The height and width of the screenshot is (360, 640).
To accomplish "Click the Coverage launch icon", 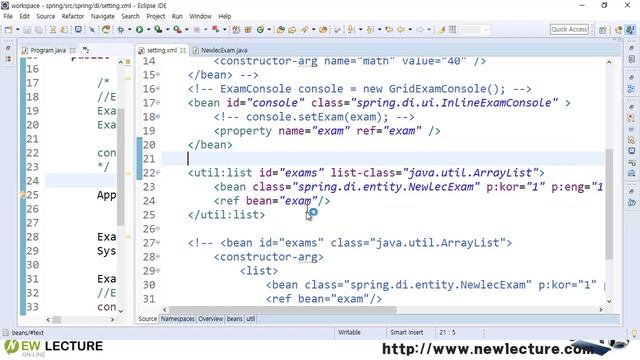I will pyautogui.click(x=158, y=29).
